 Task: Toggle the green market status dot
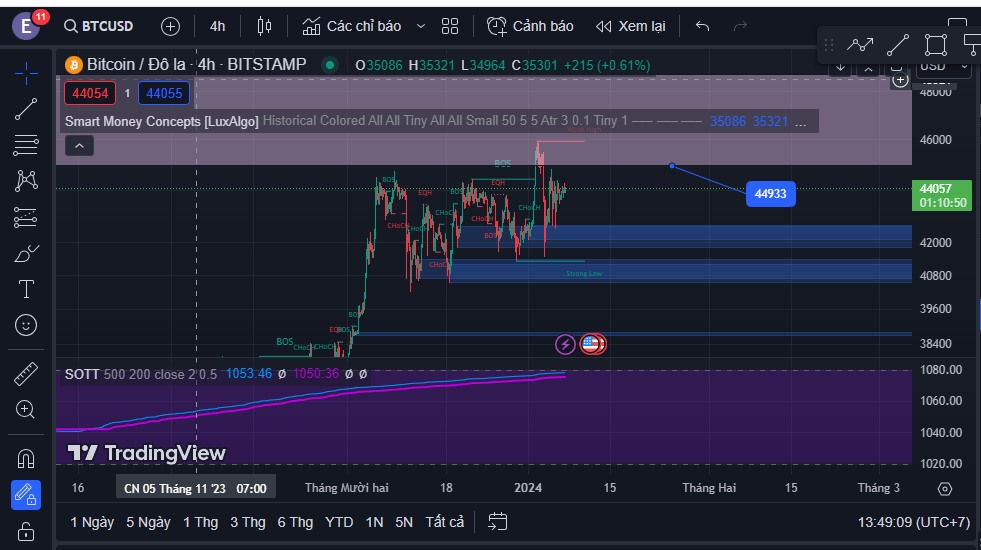(330, 64)
